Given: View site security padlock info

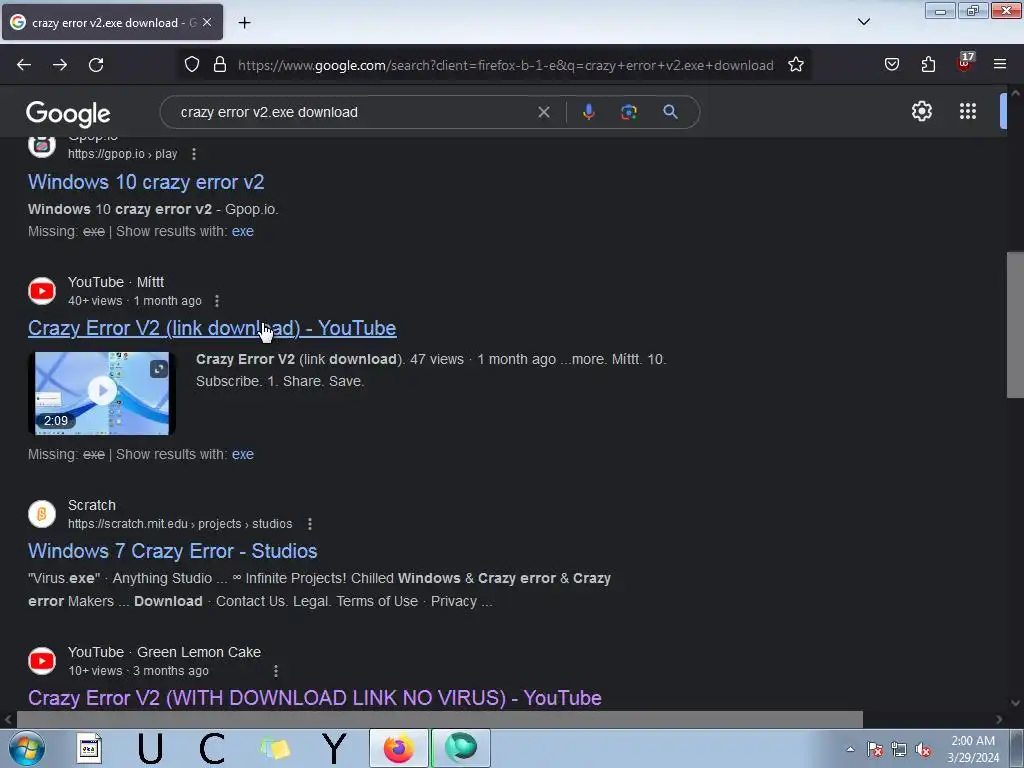Looking at the screenshot, I should point(220,65).
